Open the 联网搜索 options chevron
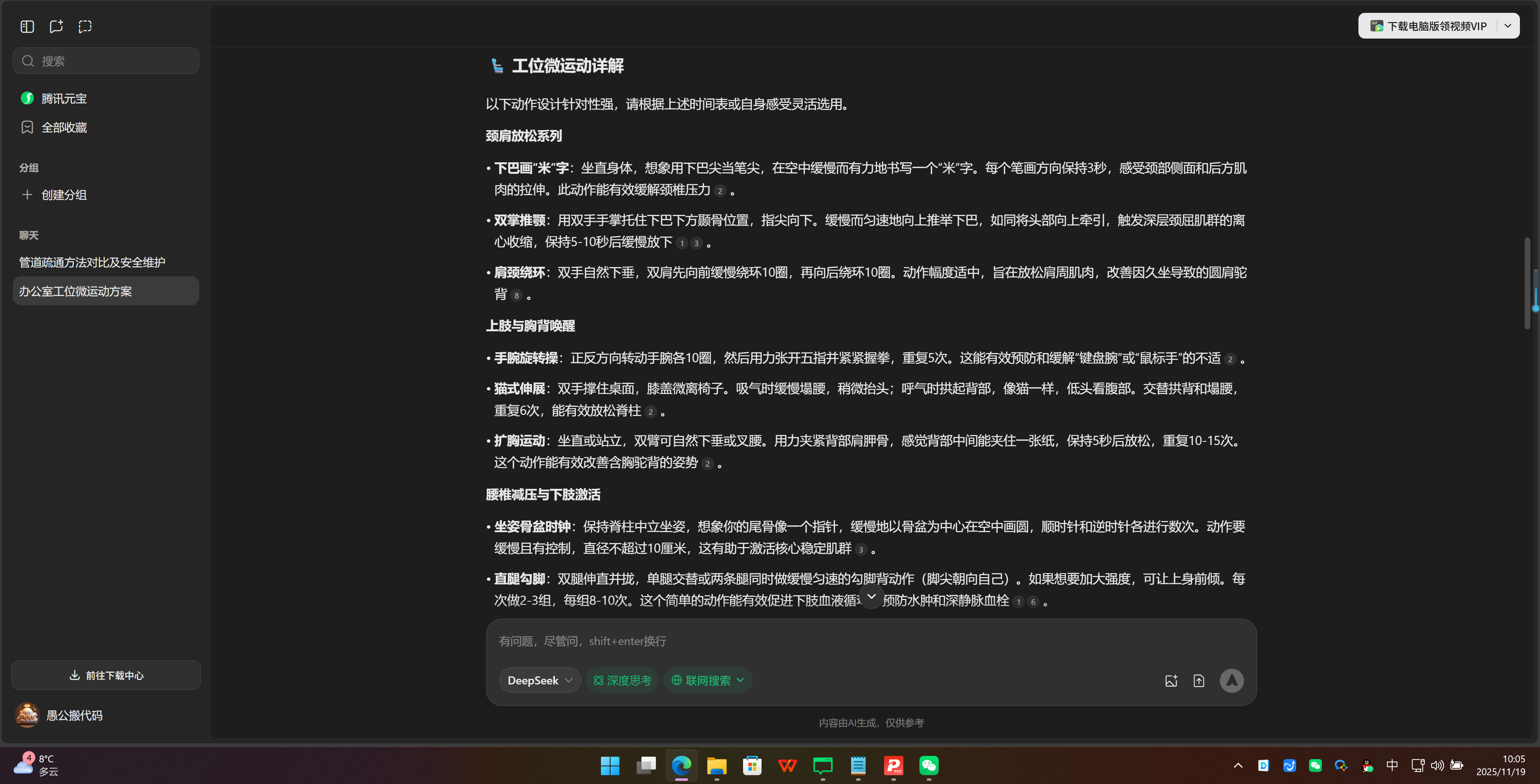 pos(741,680)
